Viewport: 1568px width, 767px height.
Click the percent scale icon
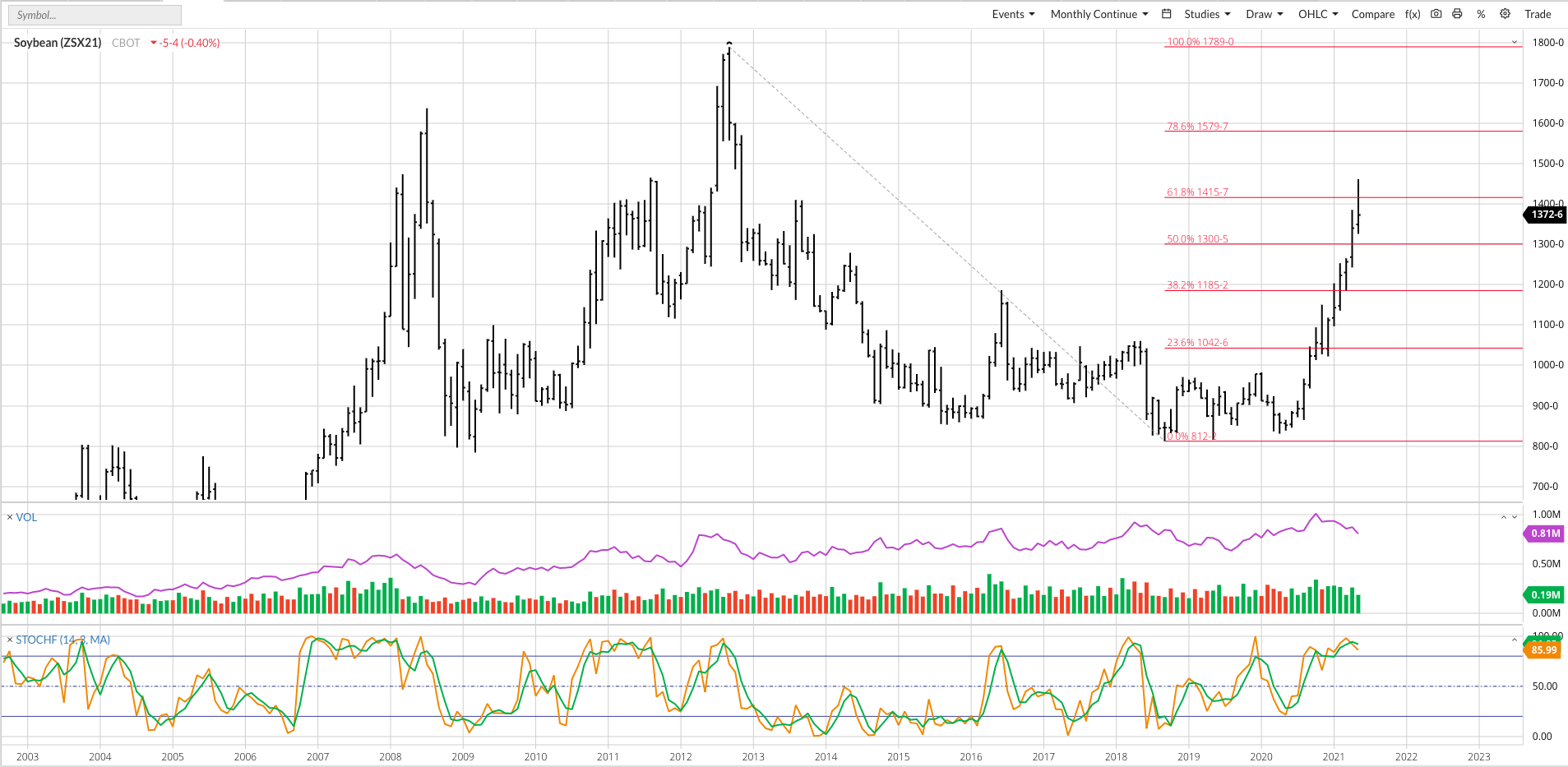click(x=1481, y=14)
